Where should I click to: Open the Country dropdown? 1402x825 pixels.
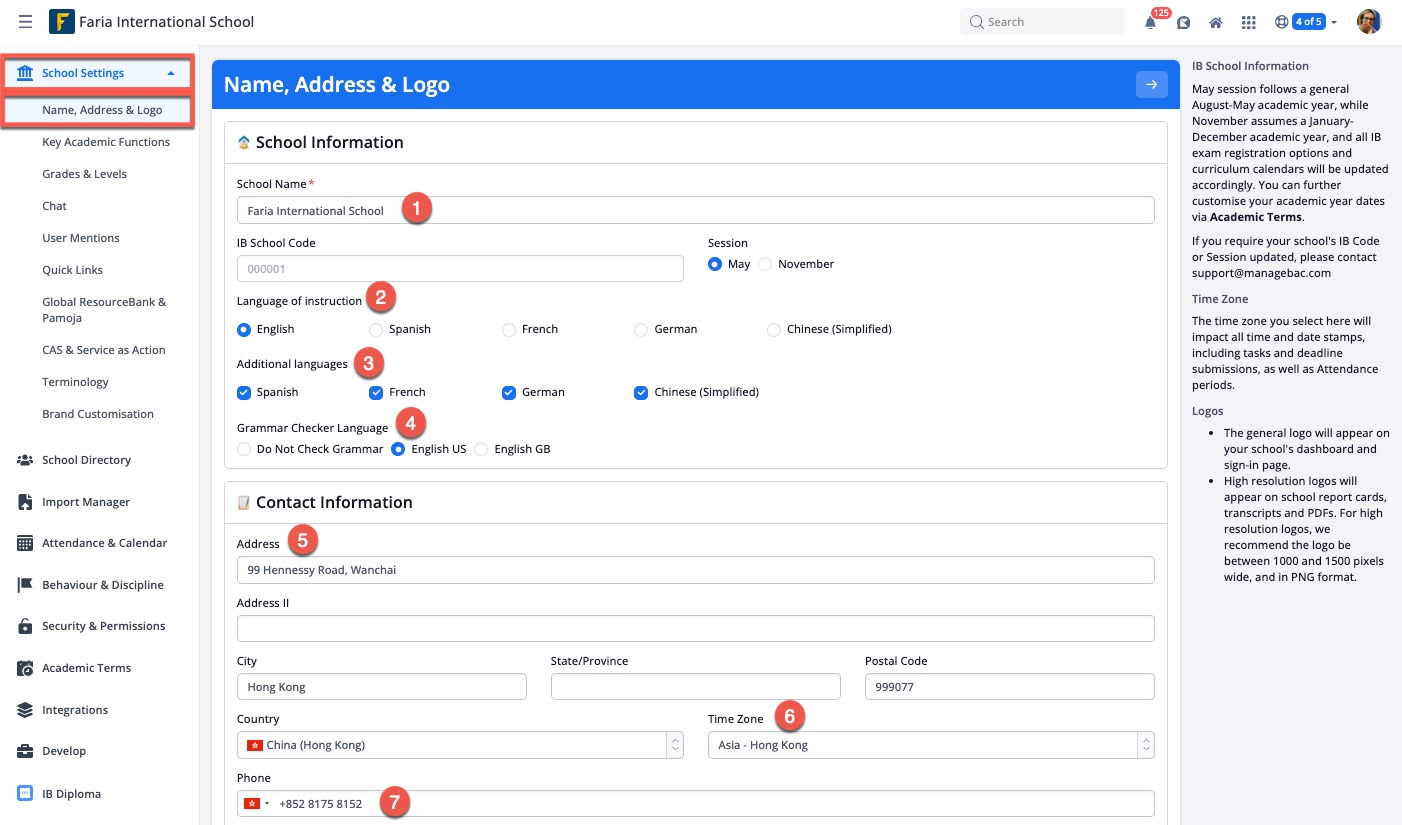[x=460, y=745]
